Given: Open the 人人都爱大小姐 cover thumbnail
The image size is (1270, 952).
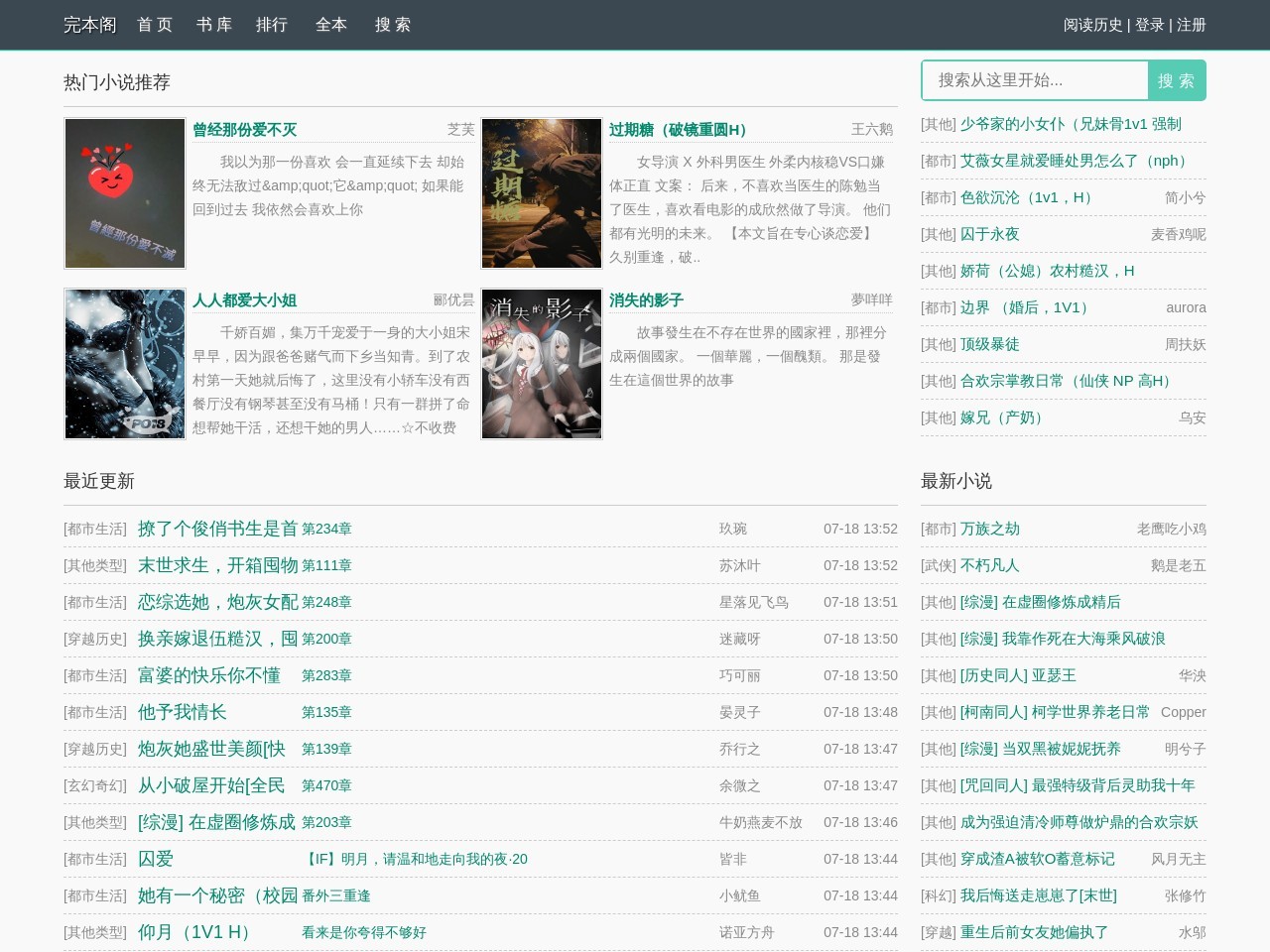Looking at the screenshot, I should click(125, 364).
